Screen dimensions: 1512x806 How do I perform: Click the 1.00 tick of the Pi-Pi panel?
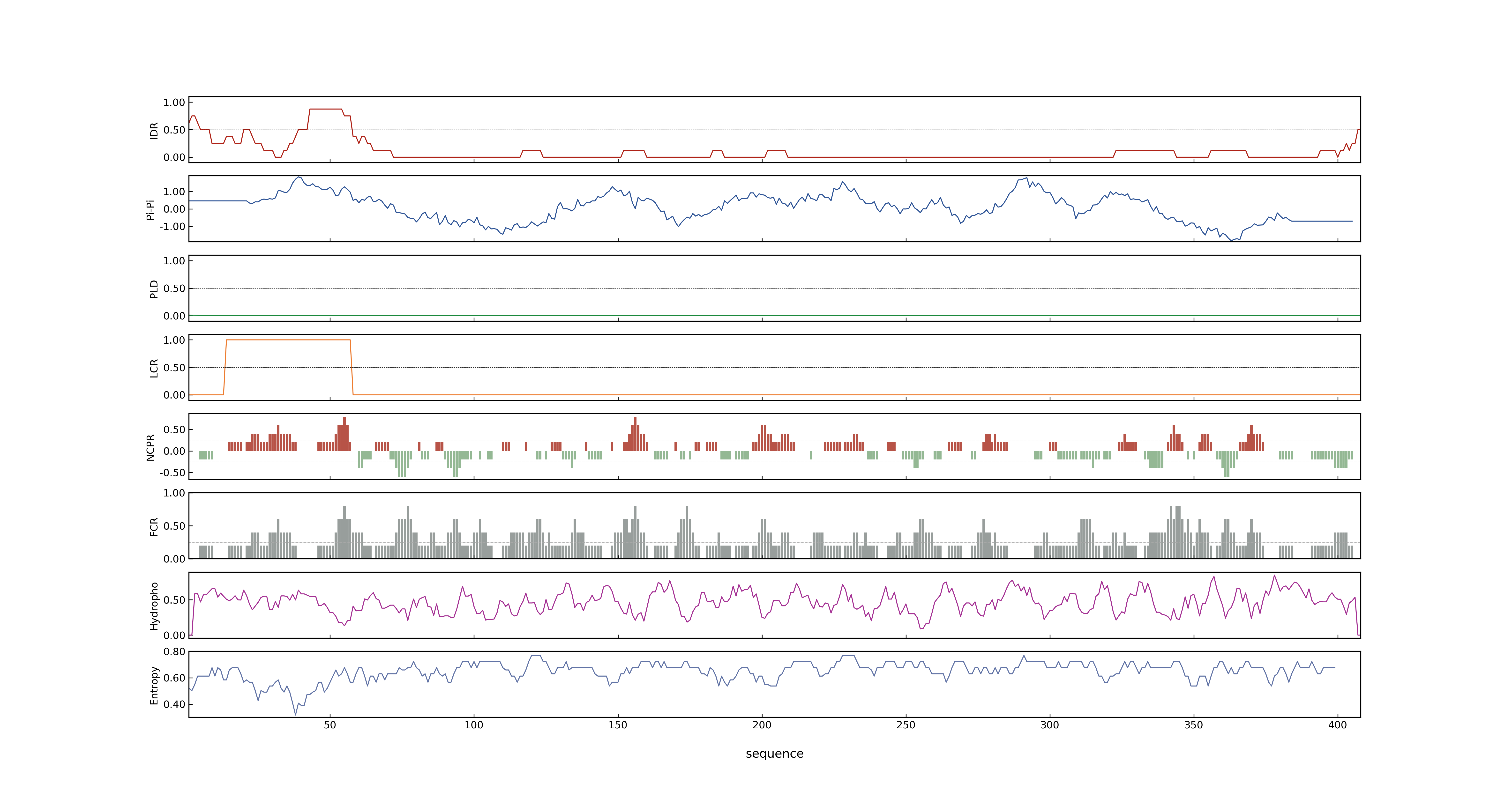174,192
